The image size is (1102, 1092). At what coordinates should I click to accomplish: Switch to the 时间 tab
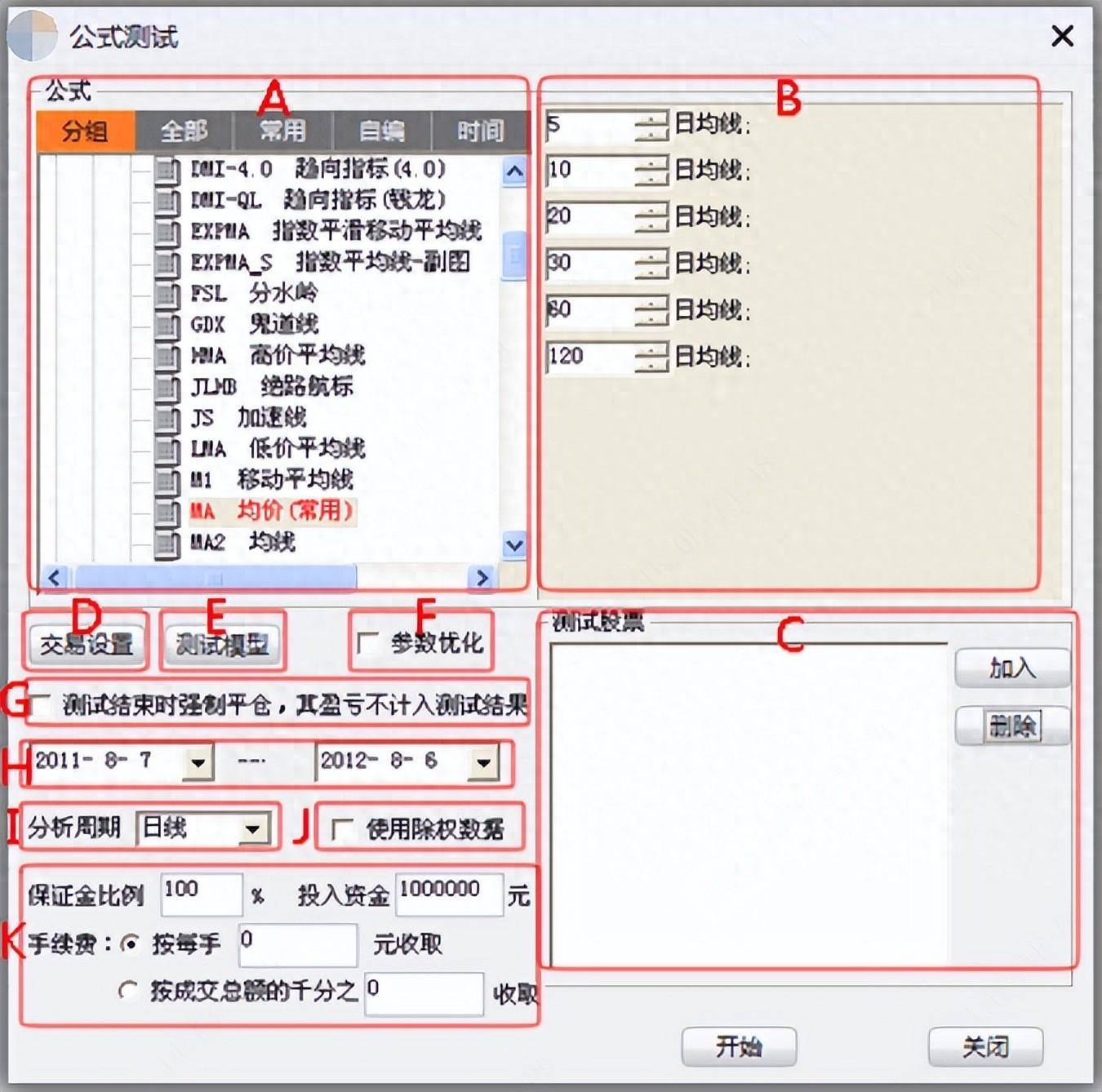click(x=481, y=131)
